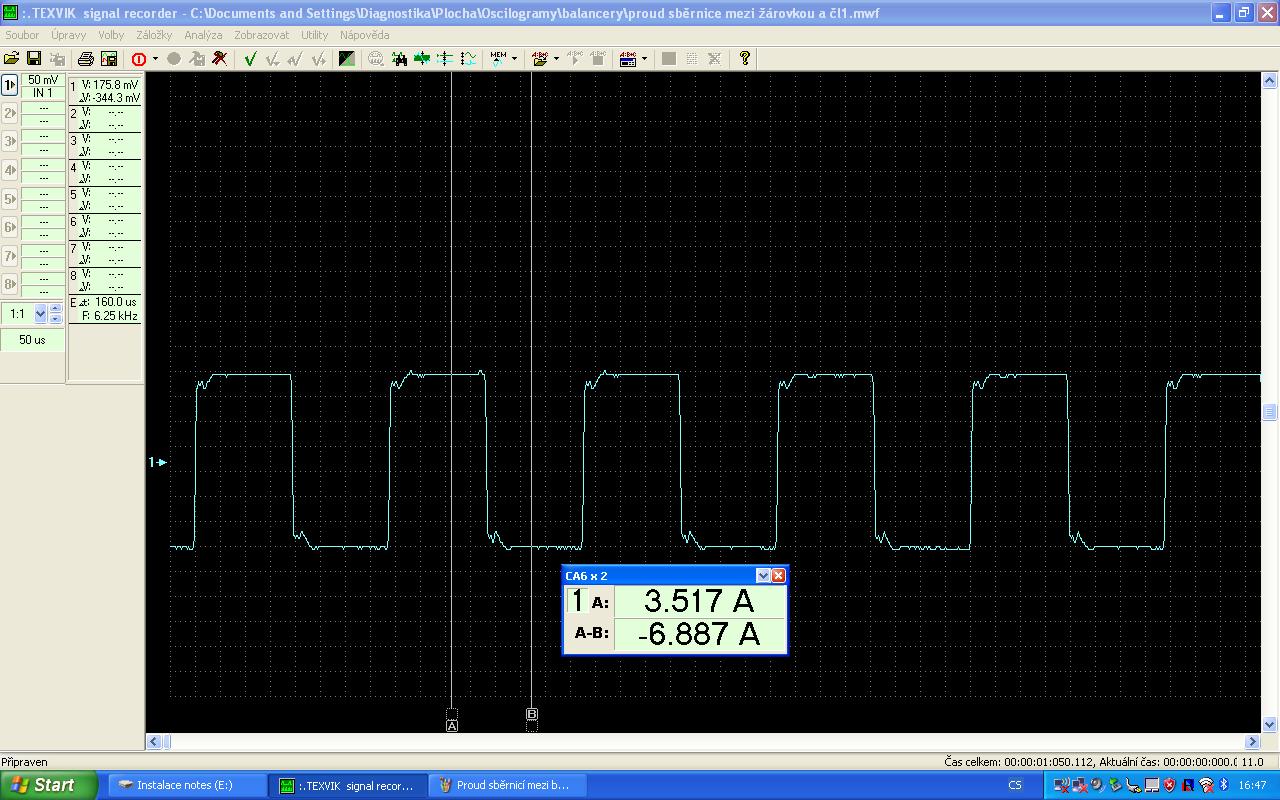The image size is (1280, 800).
Task: Toggle channel 7 button
Action: (10, 255)
